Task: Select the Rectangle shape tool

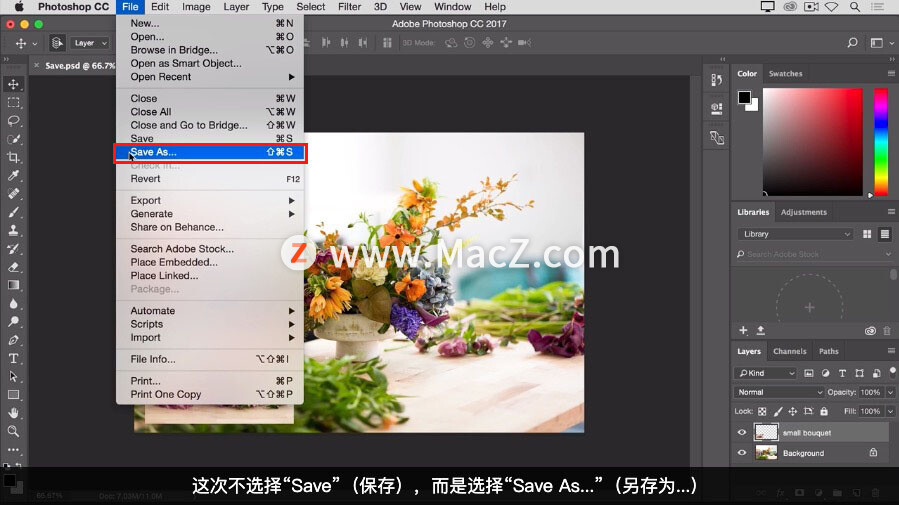Action: click(13, 395)
